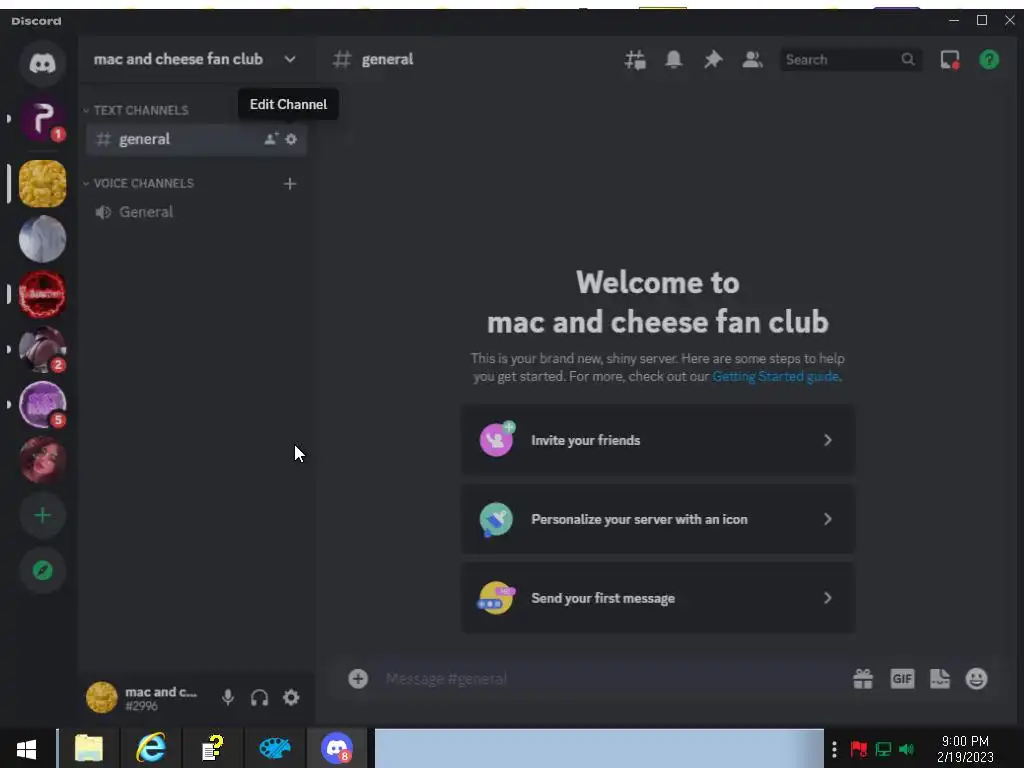The height and width of the screenshot is (768, 1024).
Task: Open the Threads icon in channel header
Action: coord(635,59)
